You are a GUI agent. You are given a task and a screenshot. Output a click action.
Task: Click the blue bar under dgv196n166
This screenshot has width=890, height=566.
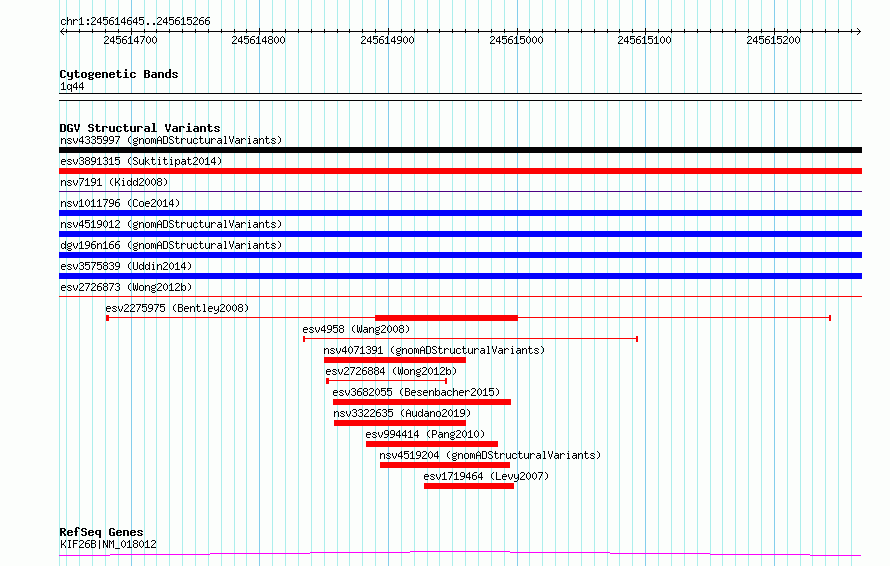coord(460,255)
